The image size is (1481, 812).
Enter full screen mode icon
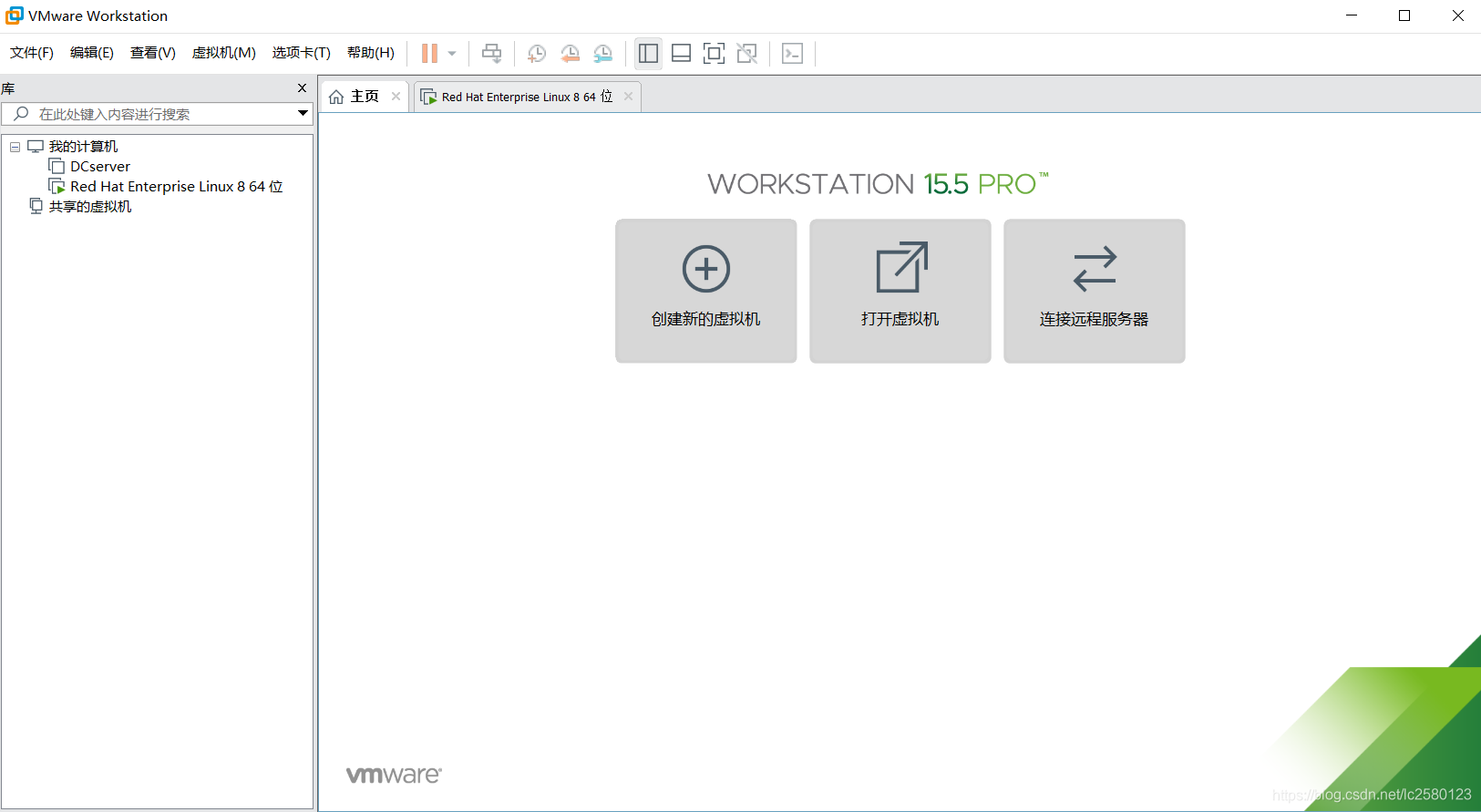[715, 54]
